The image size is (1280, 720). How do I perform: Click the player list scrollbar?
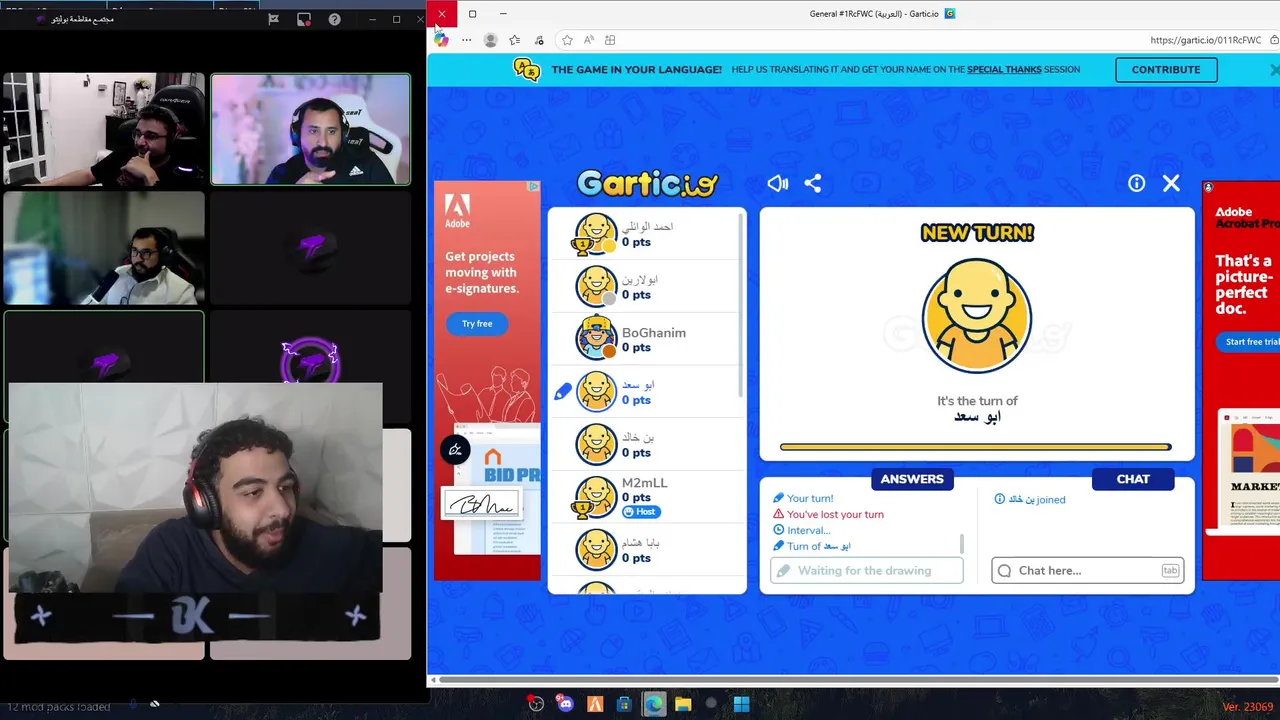click(741, 305)
